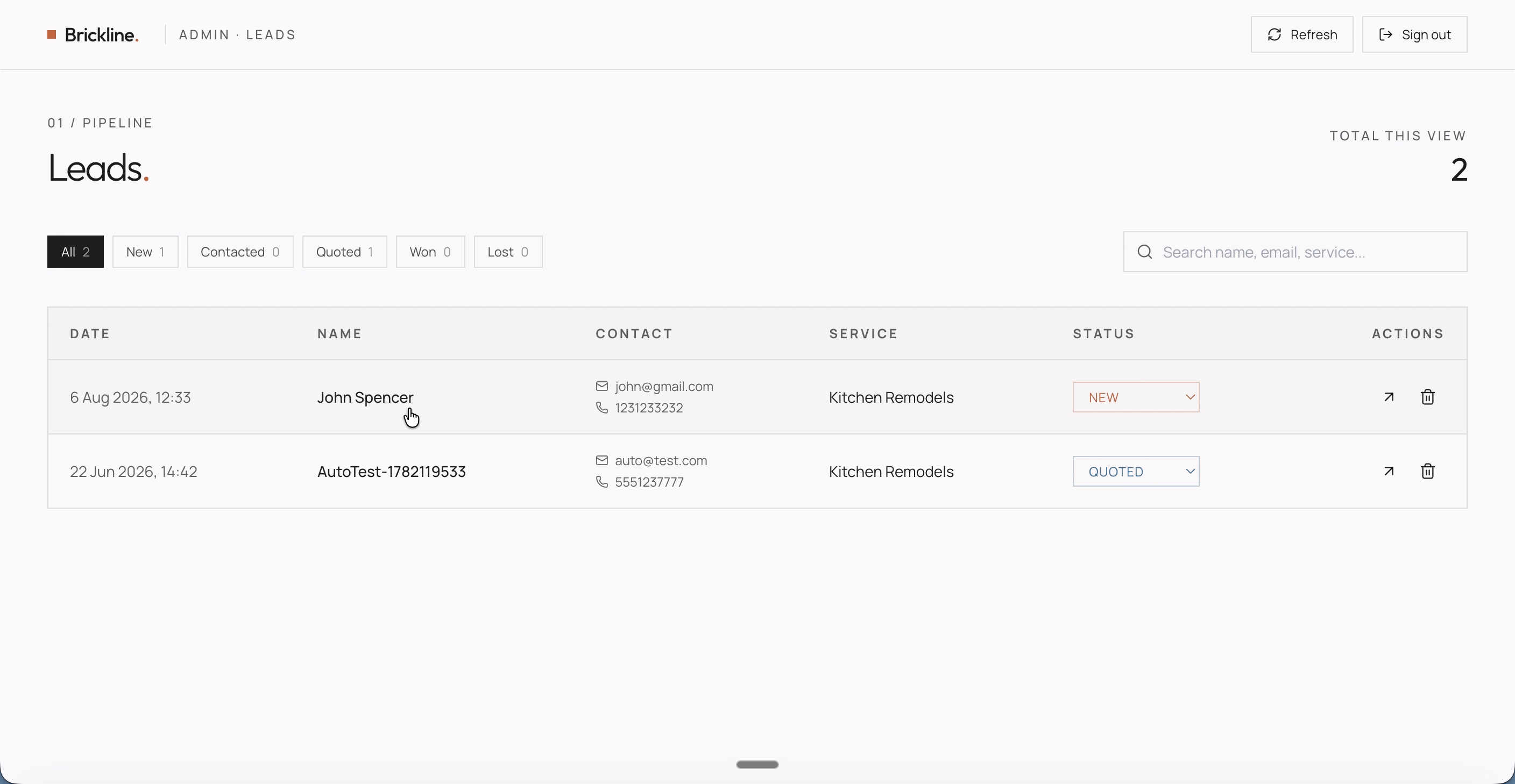The image size is (1515, 784).
Task: Filter leads by Quoted status
Action: pos(345,252)
